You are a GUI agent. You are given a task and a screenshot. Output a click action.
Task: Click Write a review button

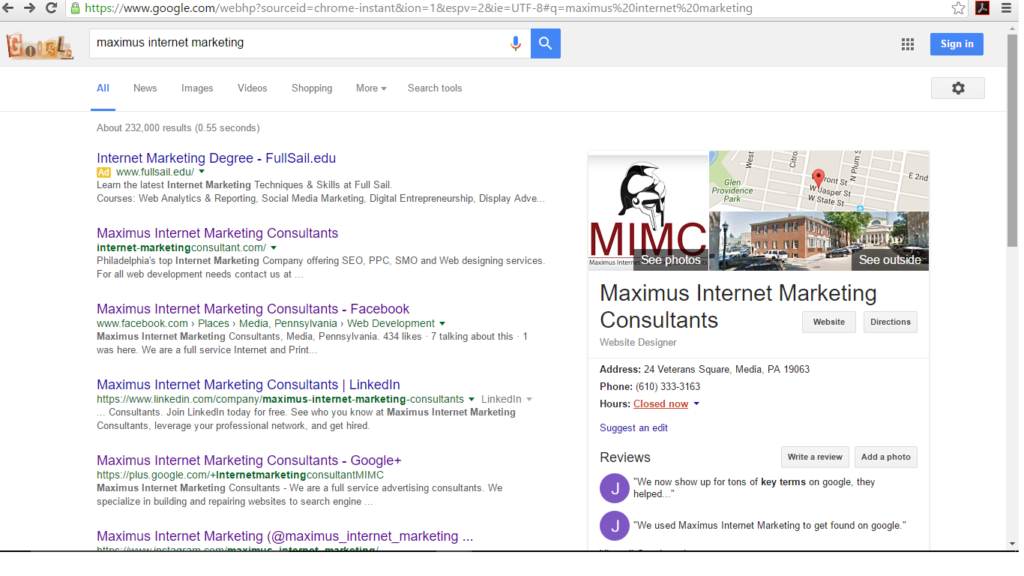click(814, 457)
